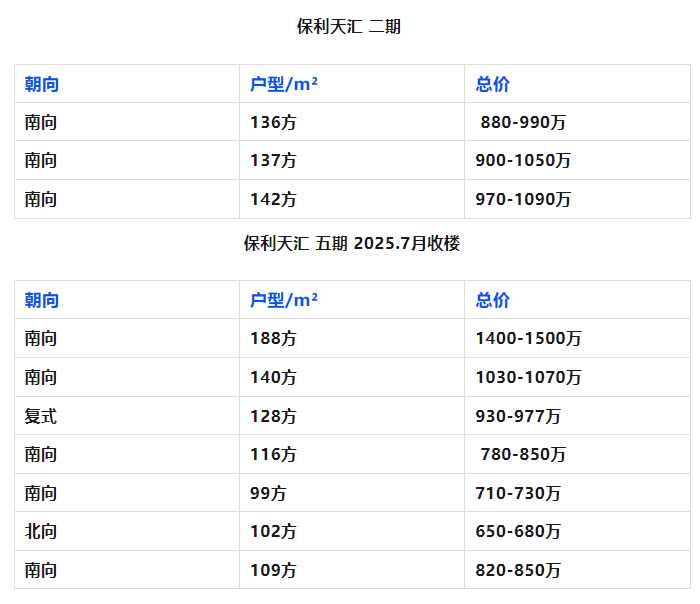Click 朝向 header in 二期 table
The image size is (700, 604).
[42, 84]
